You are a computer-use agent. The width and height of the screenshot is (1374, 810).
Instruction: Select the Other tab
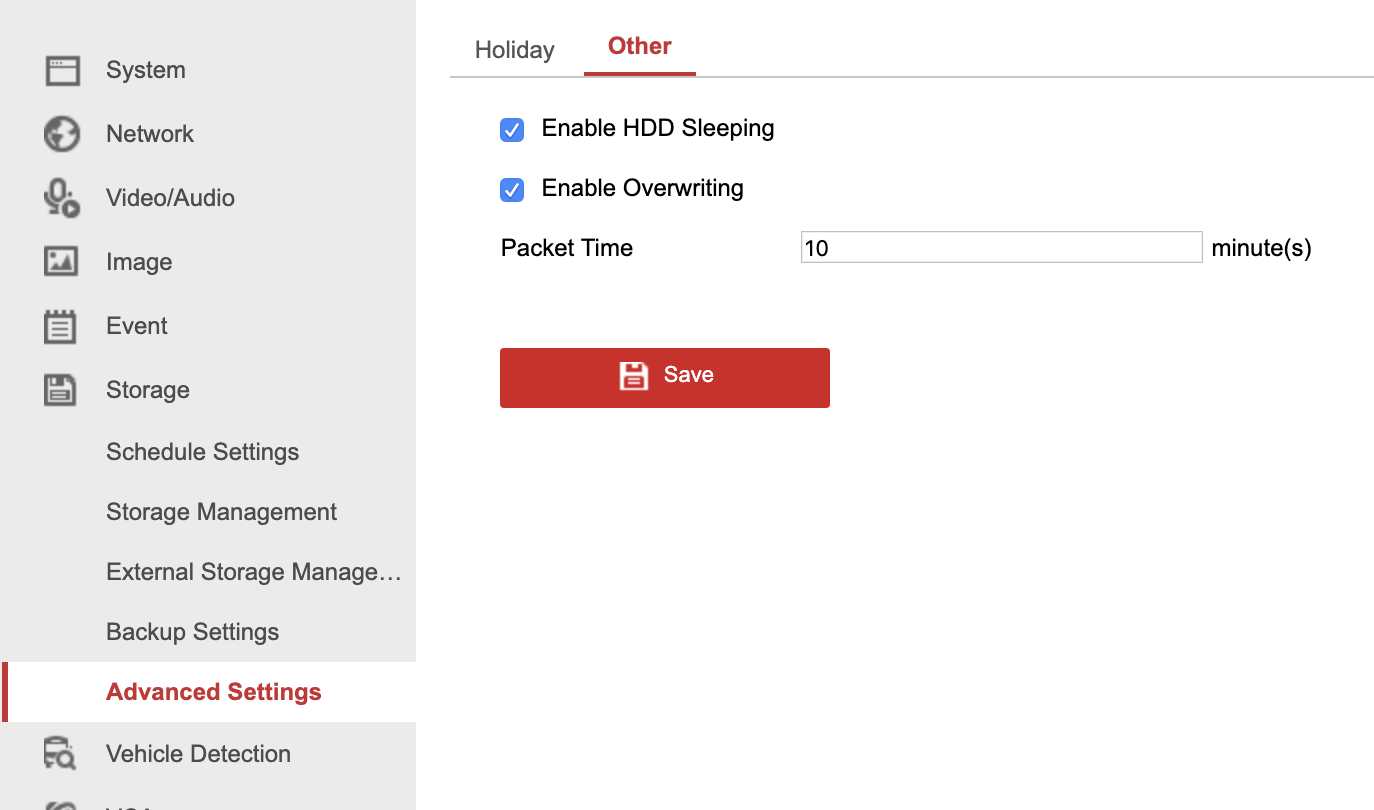tap(640, 47)
